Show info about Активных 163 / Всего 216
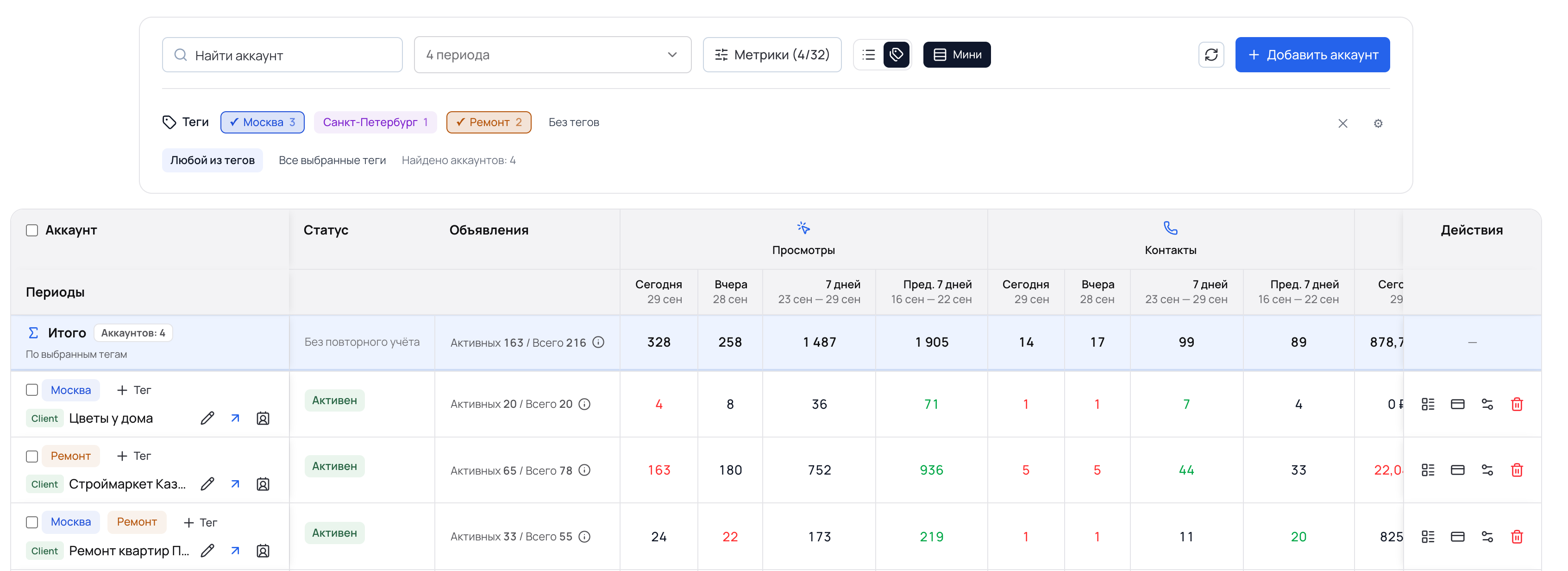Viewport: 1568px width, 571px height. point(598,343)
